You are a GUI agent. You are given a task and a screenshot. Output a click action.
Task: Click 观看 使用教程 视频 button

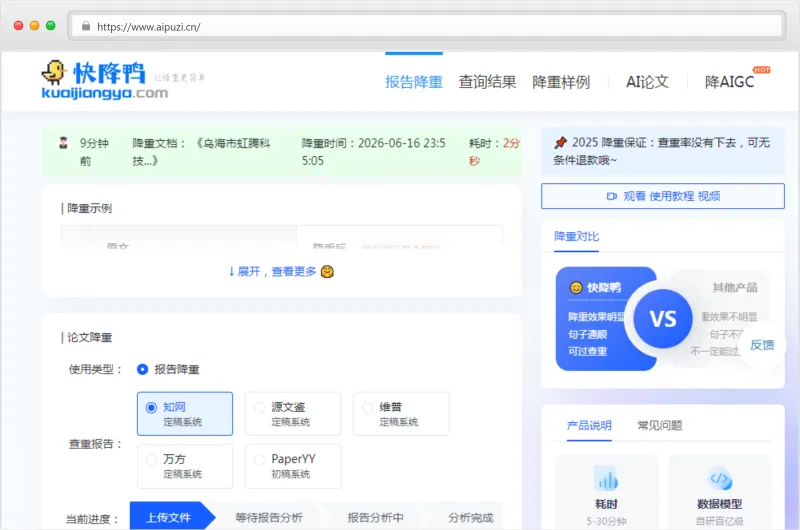(x=663, y=196)
